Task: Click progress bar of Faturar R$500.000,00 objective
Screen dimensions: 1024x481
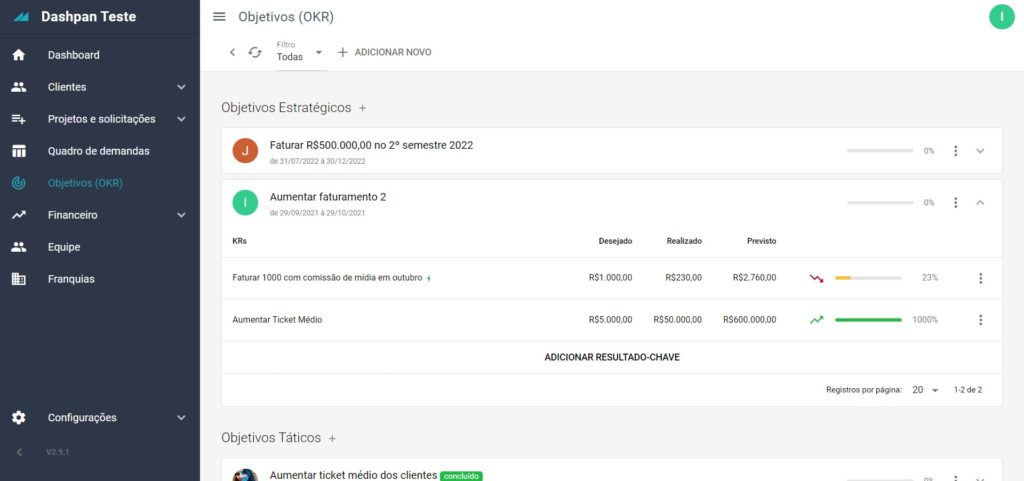Action: (880, 151)
